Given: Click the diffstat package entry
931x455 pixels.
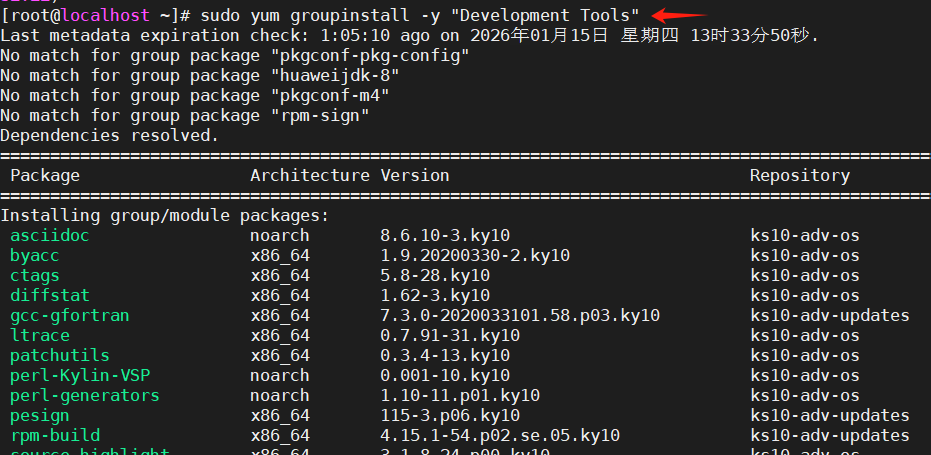Looking at the screenshot, I should [x=50, y=295].
